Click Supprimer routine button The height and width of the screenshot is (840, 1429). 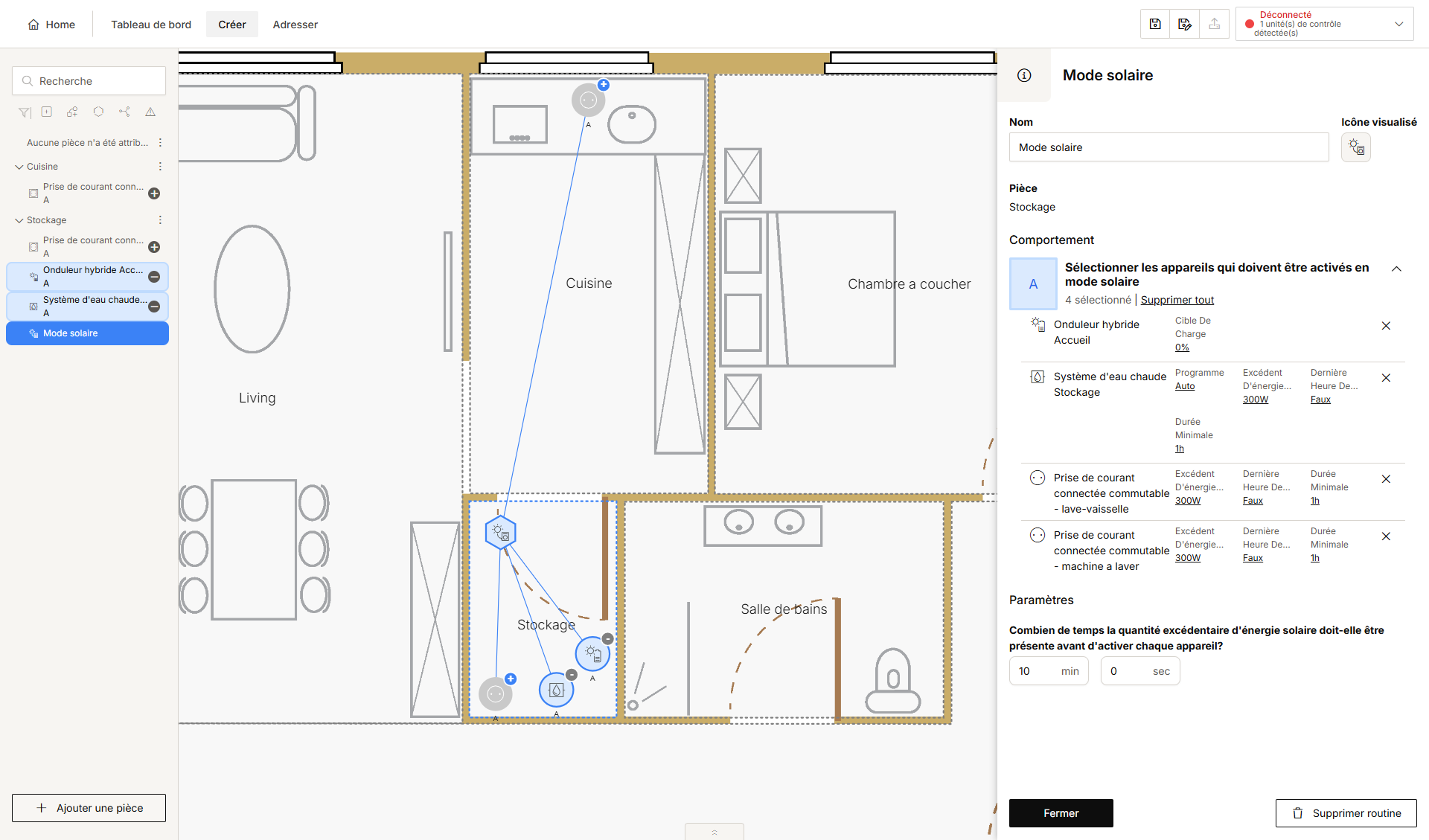pos(1346,813)
